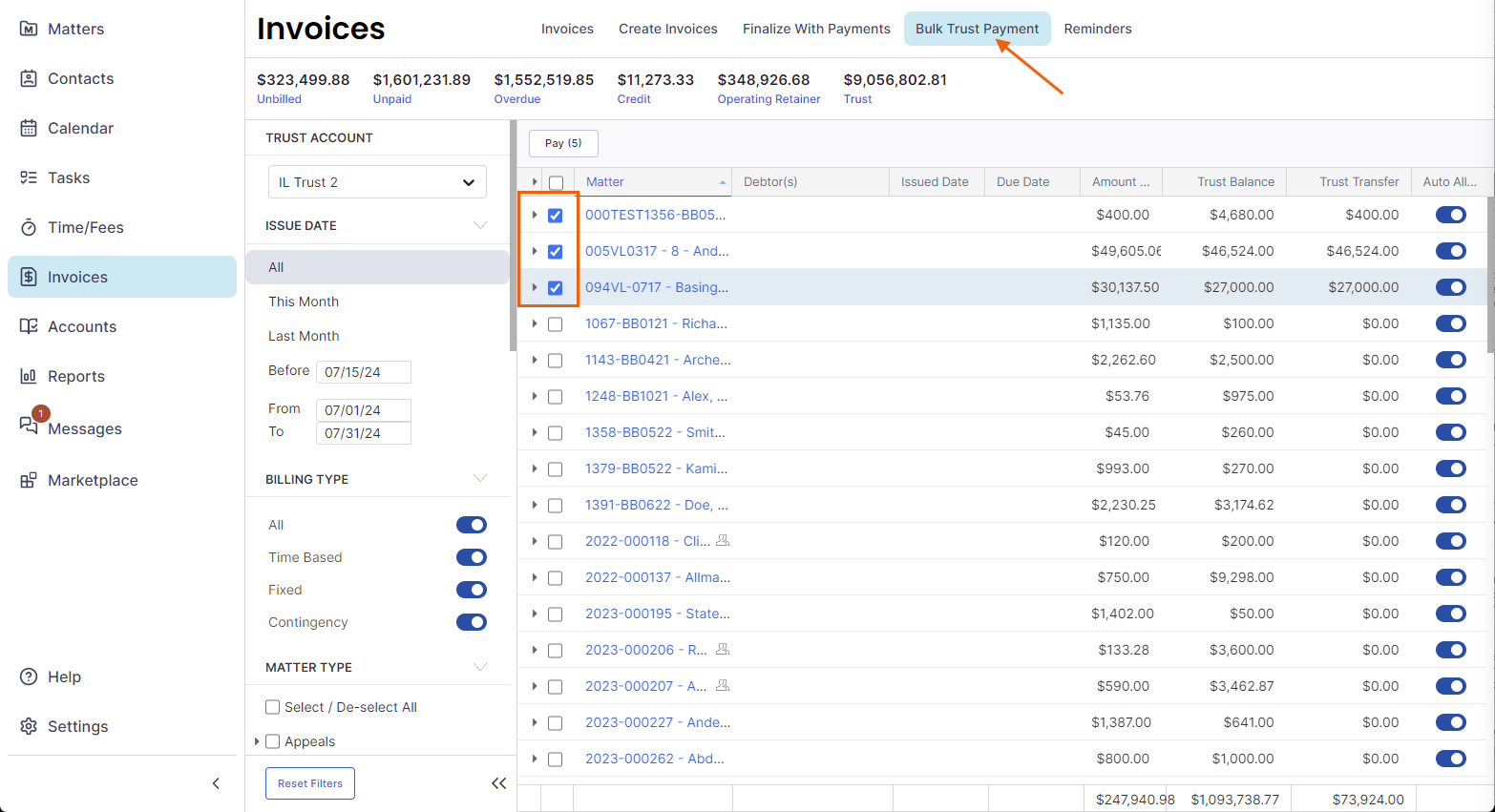Click the Before date input field
Screen dimensions: 1495x812
(363, 372)
